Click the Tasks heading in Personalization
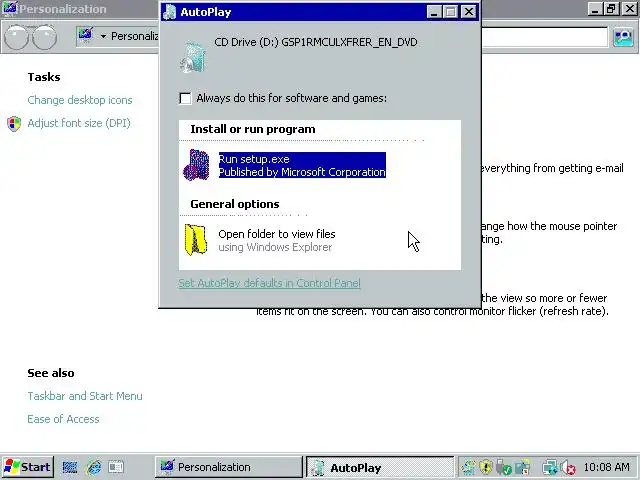640x480 pixels. click(x=44, y=77)
